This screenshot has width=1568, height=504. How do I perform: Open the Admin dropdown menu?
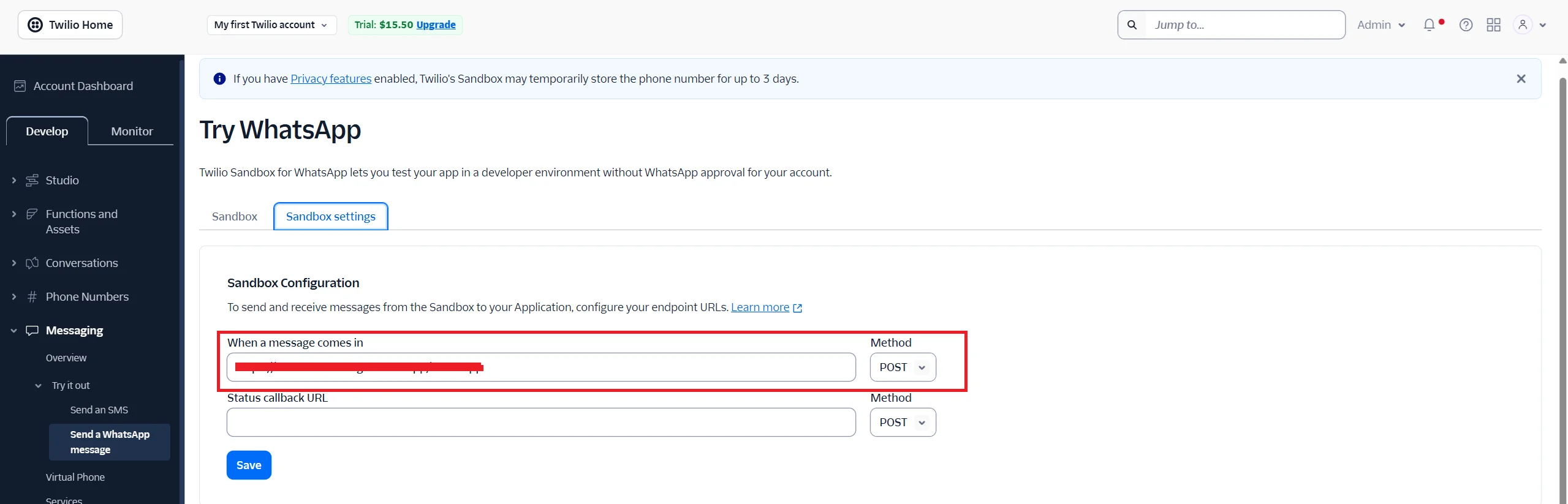tap(1381, 25)
